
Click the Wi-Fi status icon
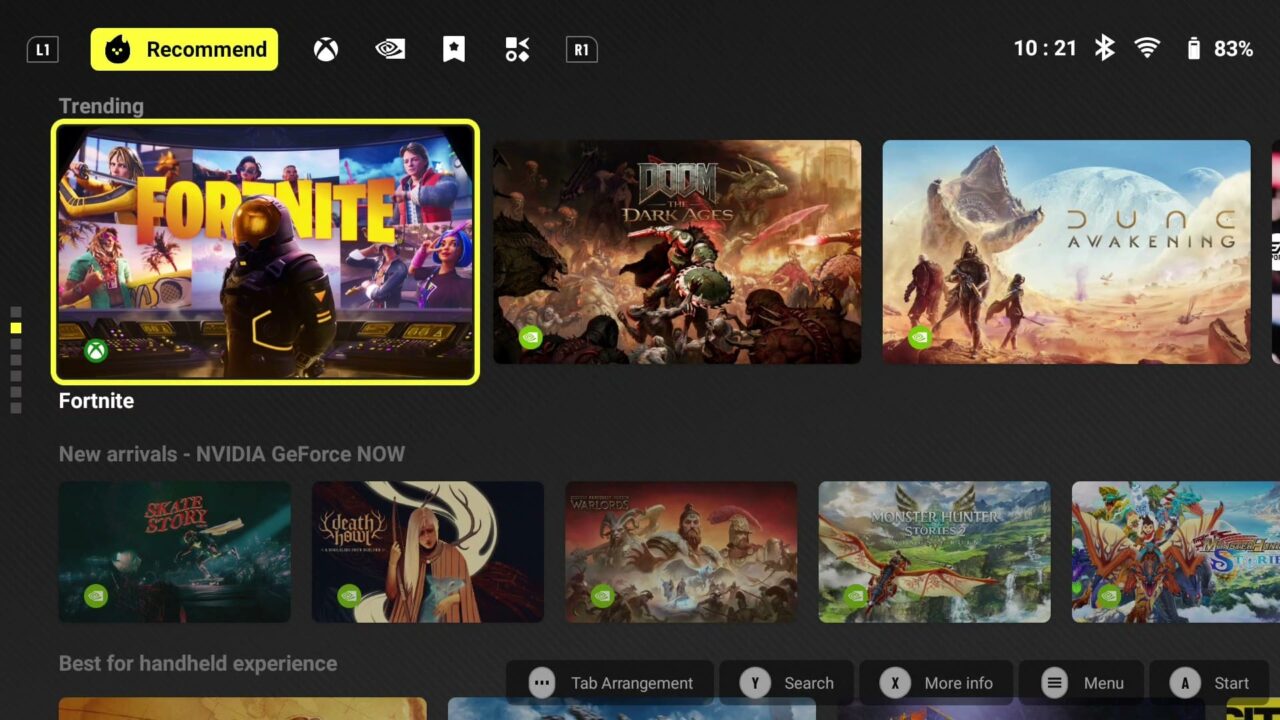(x=1147, y=48)
